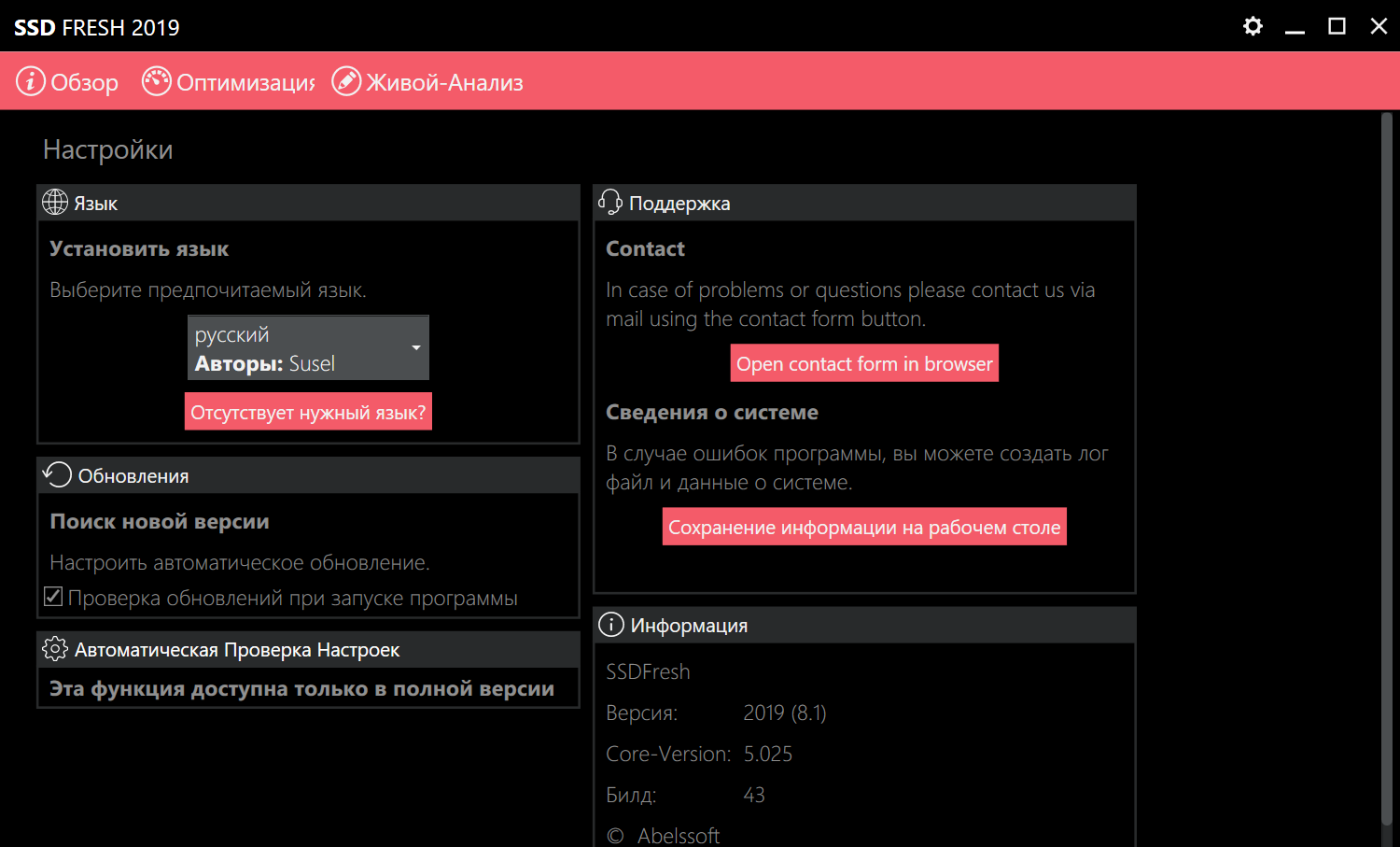Open the русский language dropdown

click(308, 347)
